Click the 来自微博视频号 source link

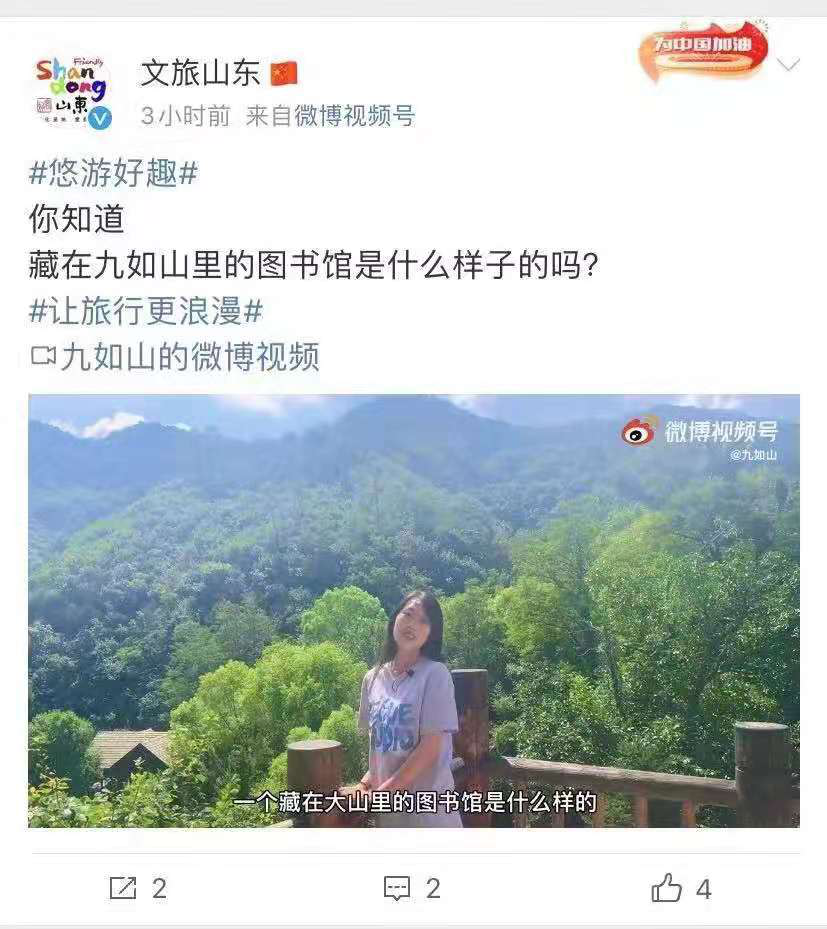click(330, 116)
